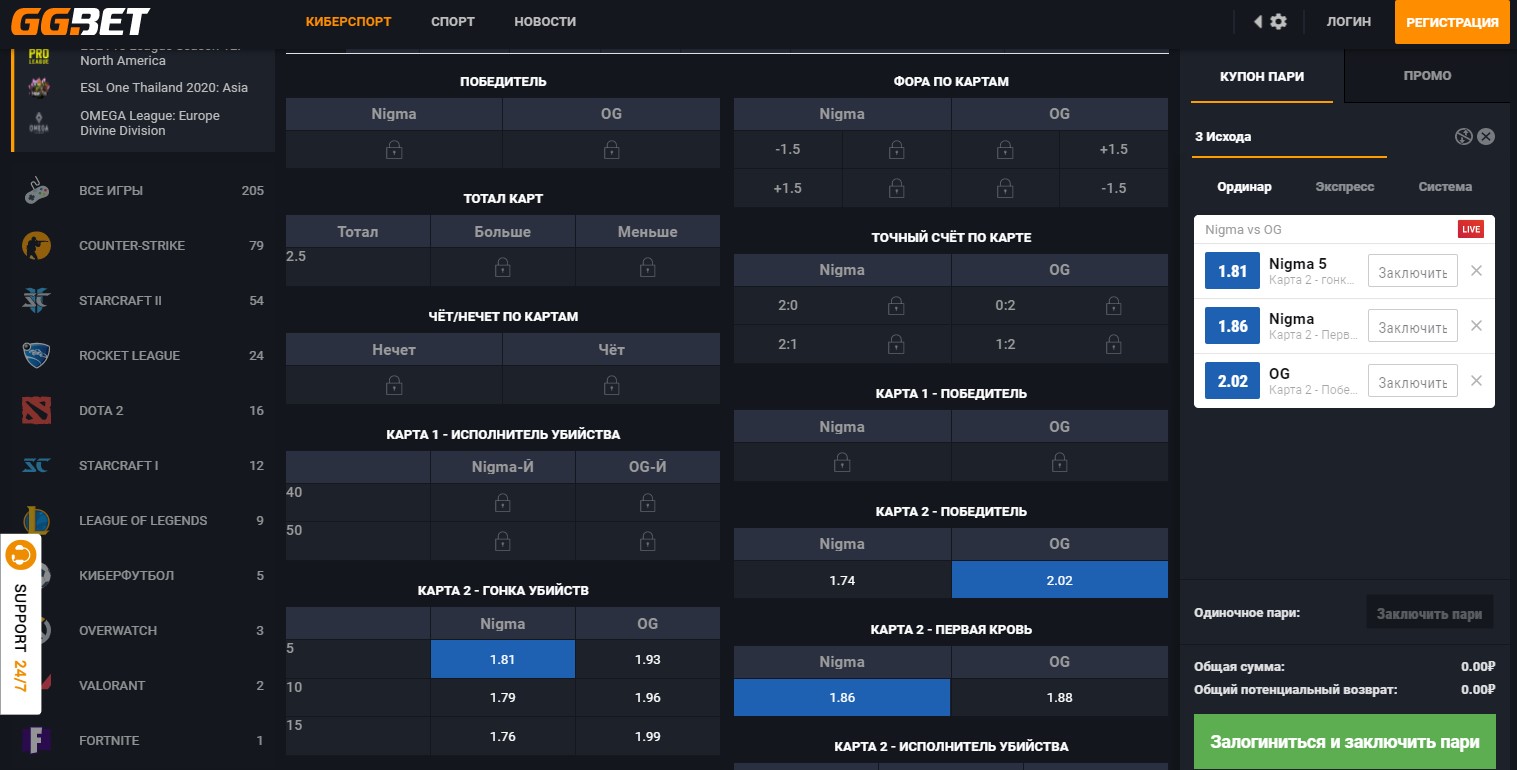Screen dimensions: 1517x770
Task: Select Nigma 1.74 Карта 2 winner odds
Action: click(842, 580)
